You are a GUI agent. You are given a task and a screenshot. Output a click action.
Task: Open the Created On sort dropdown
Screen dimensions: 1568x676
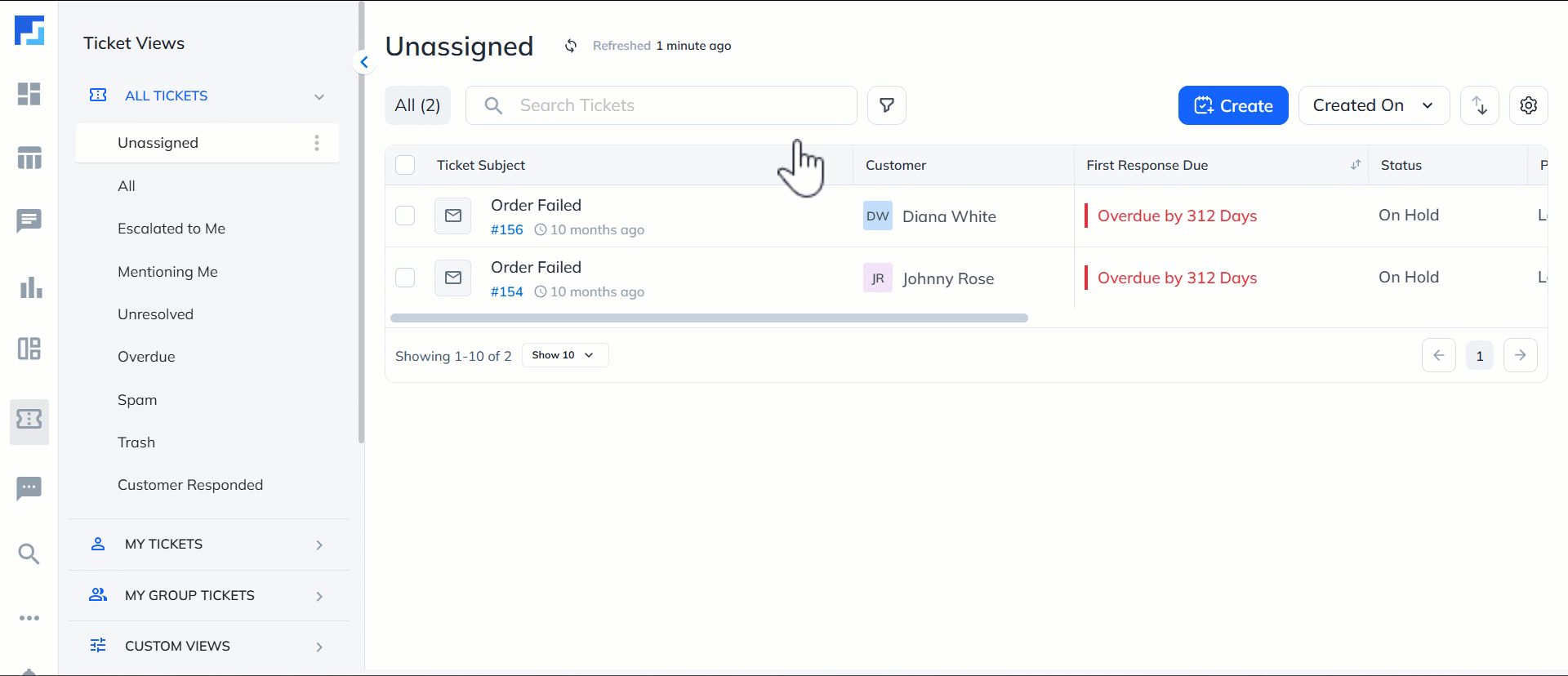[x=1374, y=105]
